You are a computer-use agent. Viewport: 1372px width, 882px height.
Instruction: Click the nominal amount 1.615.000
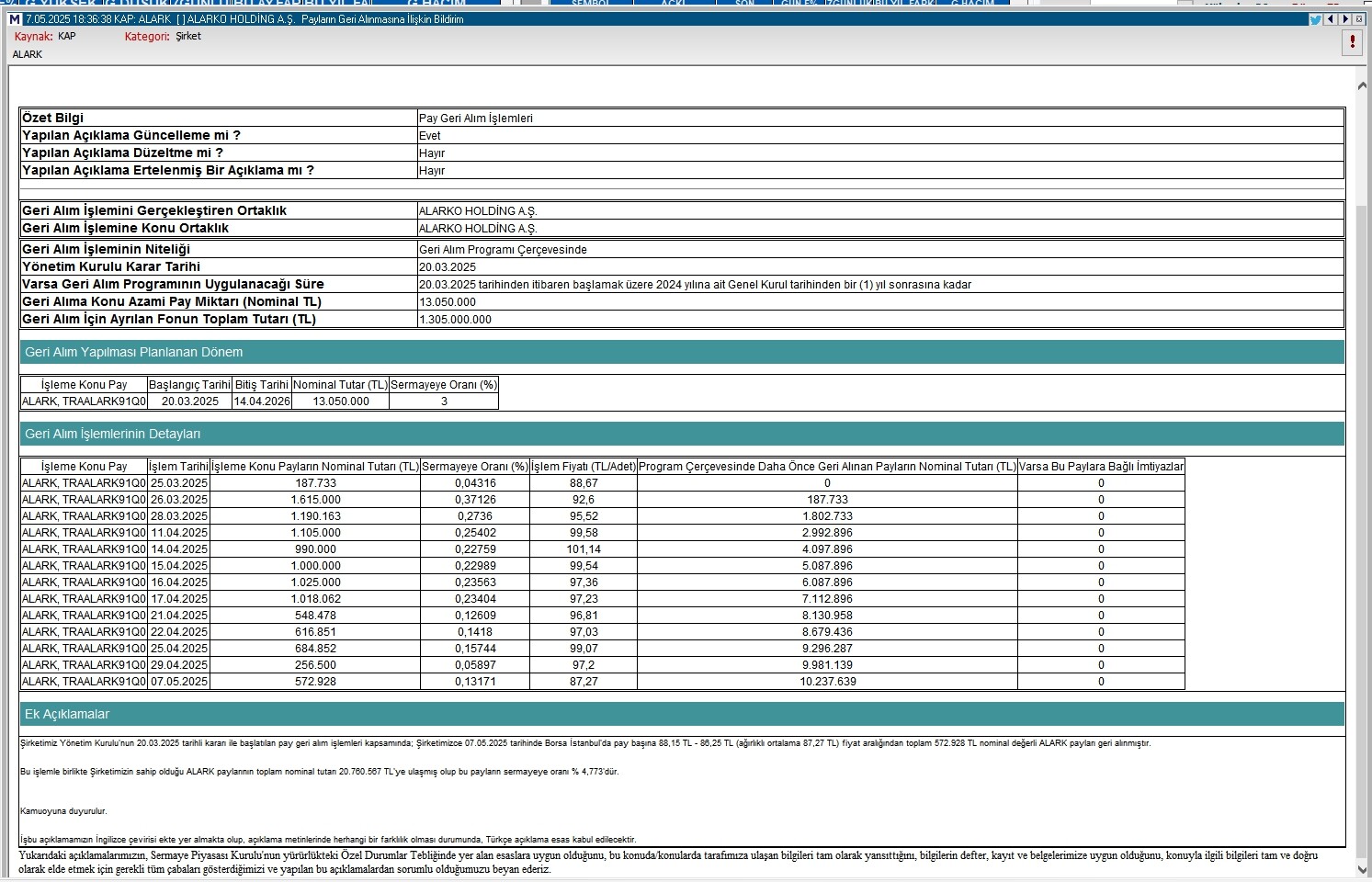click(x=315, y=500)
